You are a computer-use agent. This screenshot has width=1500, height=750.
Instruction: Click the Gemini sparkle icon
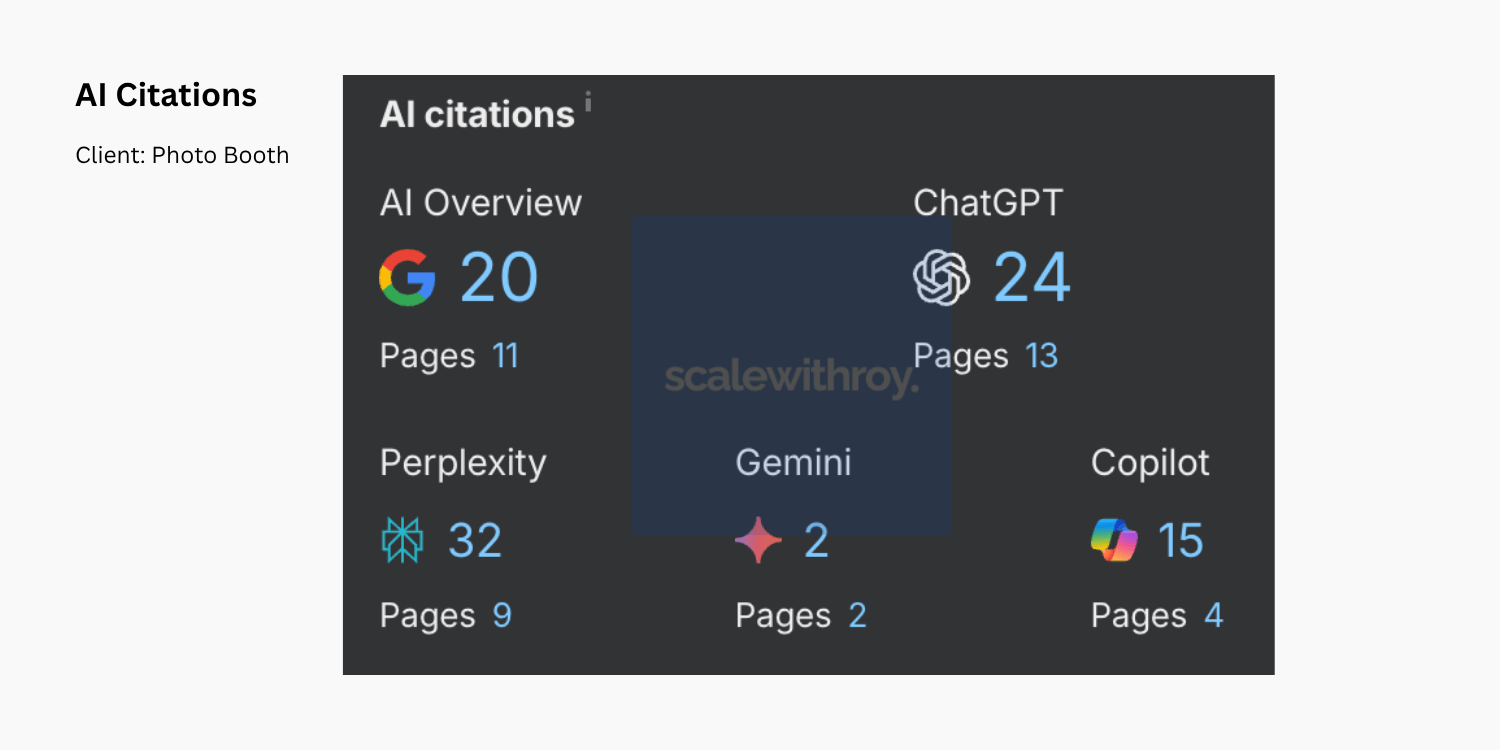[x=758, y=541]
